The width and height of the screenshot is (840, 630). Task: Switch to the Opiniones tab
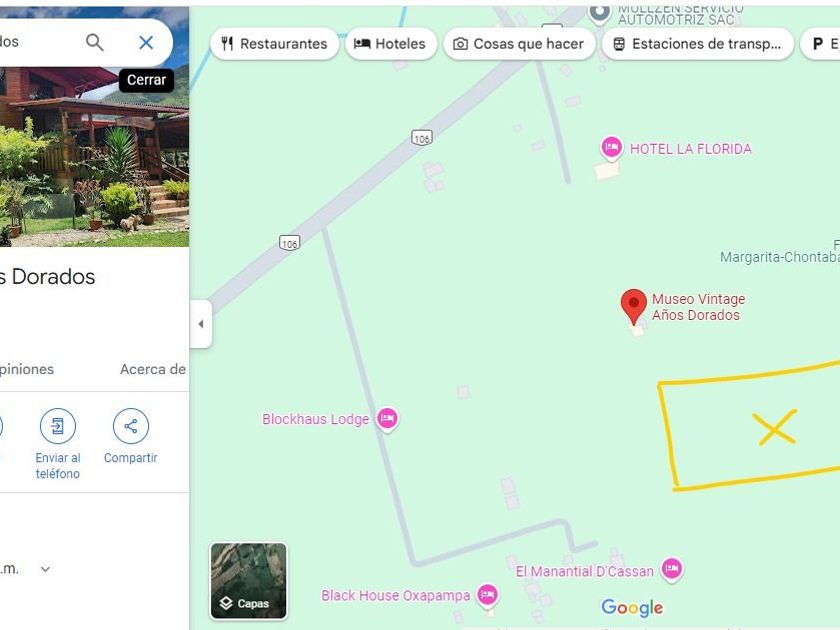coord(26,369)
